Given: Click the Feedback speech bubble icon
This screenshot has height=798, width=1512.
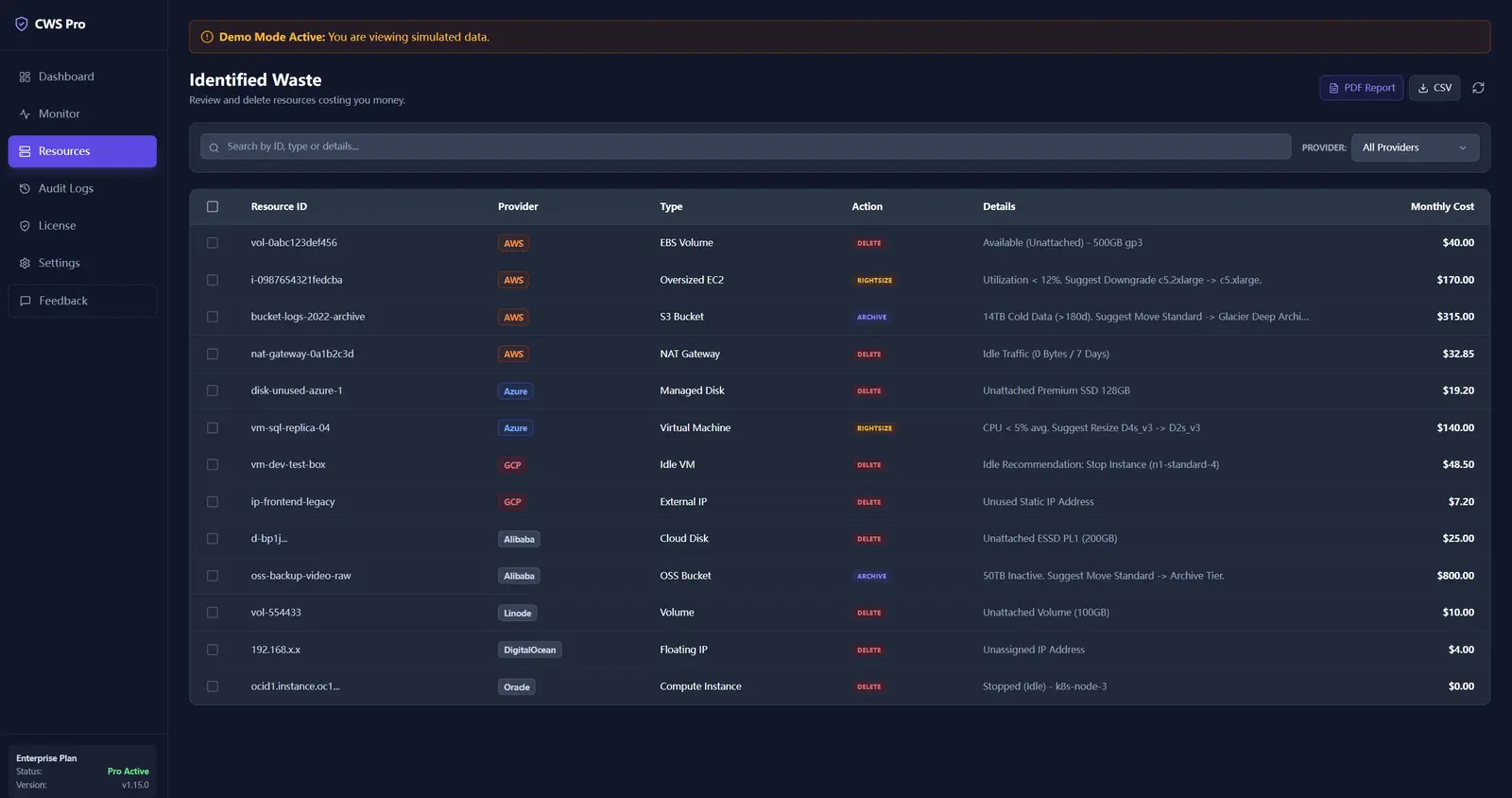Looking at the screenshot, I should point(26,301).
